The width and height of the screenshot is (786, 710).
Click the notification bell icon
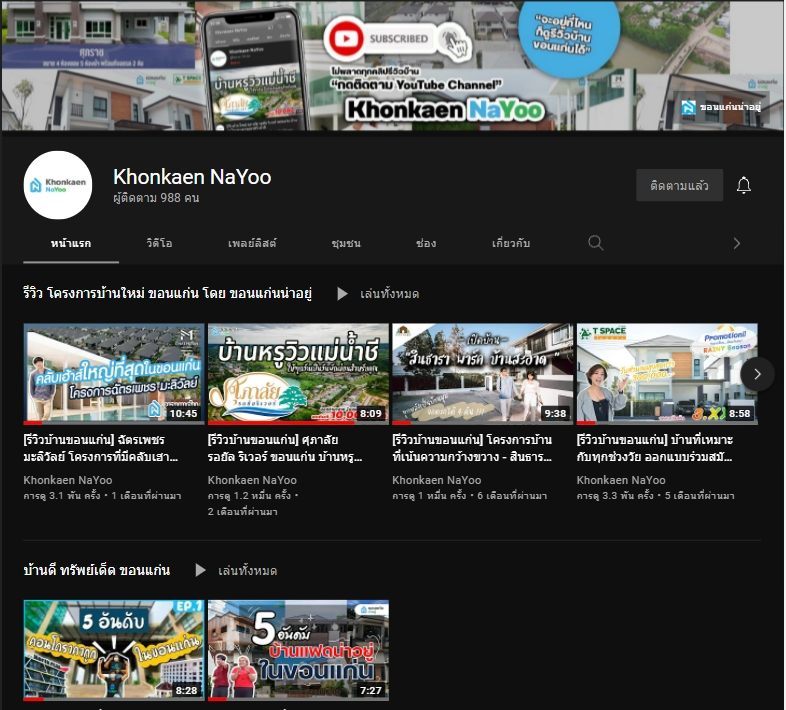click(743, 185)
